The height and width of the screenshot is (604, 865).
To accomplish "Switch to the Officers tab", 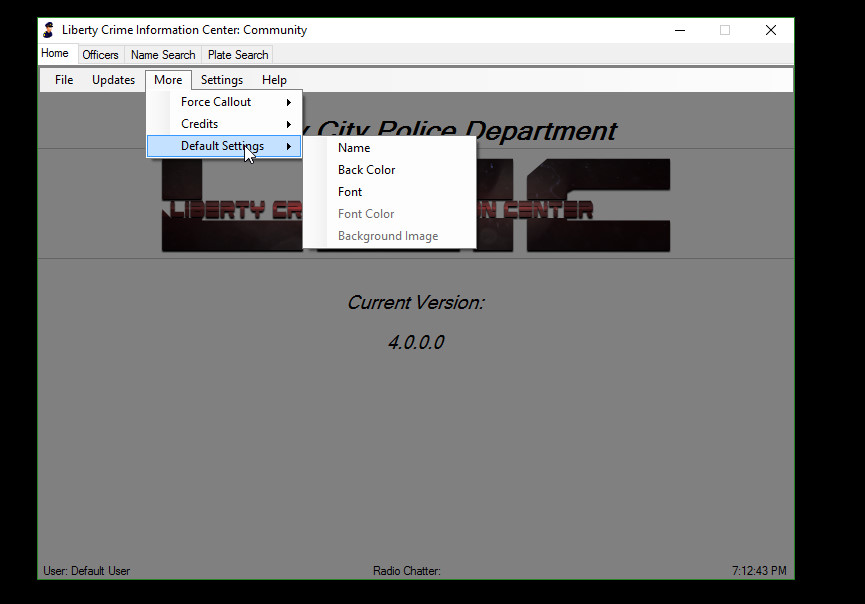I will coord(100,55).
